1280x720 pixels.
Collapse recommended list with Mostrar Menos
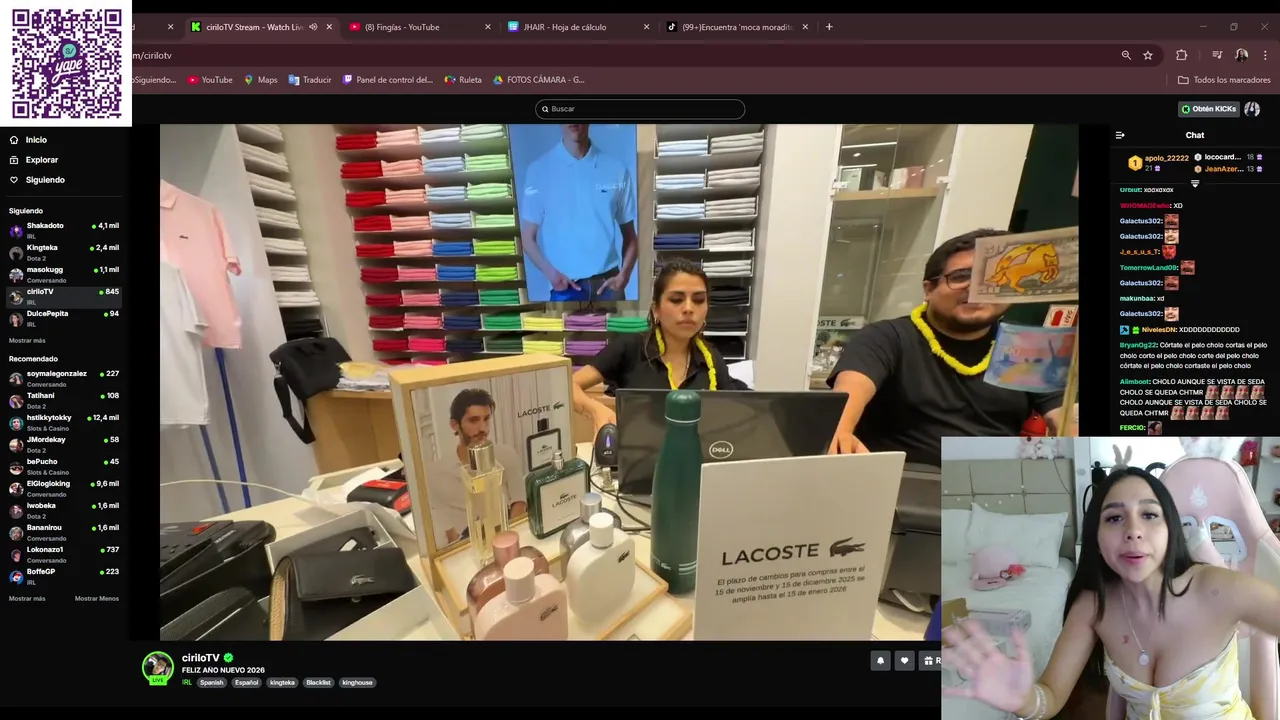97,598
